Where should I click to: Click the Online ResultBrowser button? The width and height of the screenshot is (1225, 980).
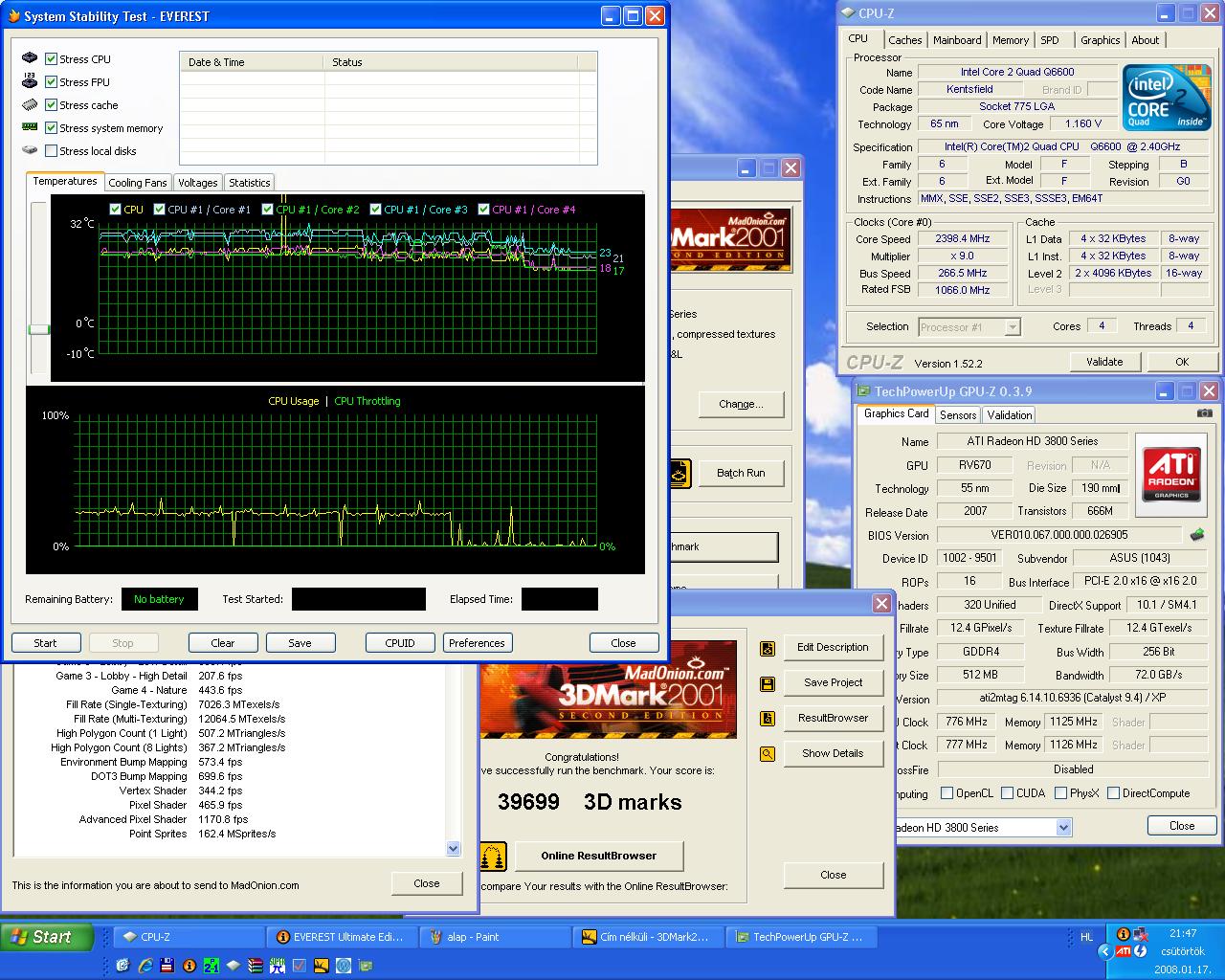coord(599,856)
